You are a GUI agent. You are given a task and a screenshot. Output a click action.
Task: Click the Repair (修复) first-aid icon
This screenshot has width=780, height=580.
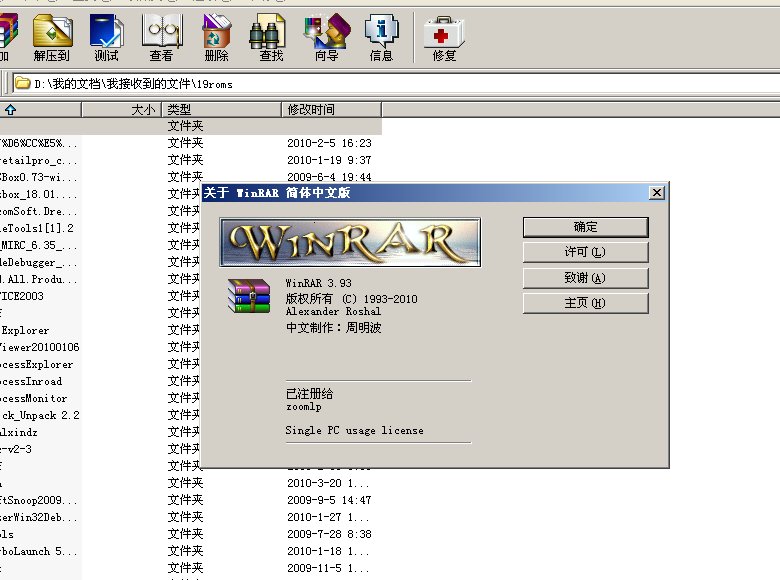(444, 37)
